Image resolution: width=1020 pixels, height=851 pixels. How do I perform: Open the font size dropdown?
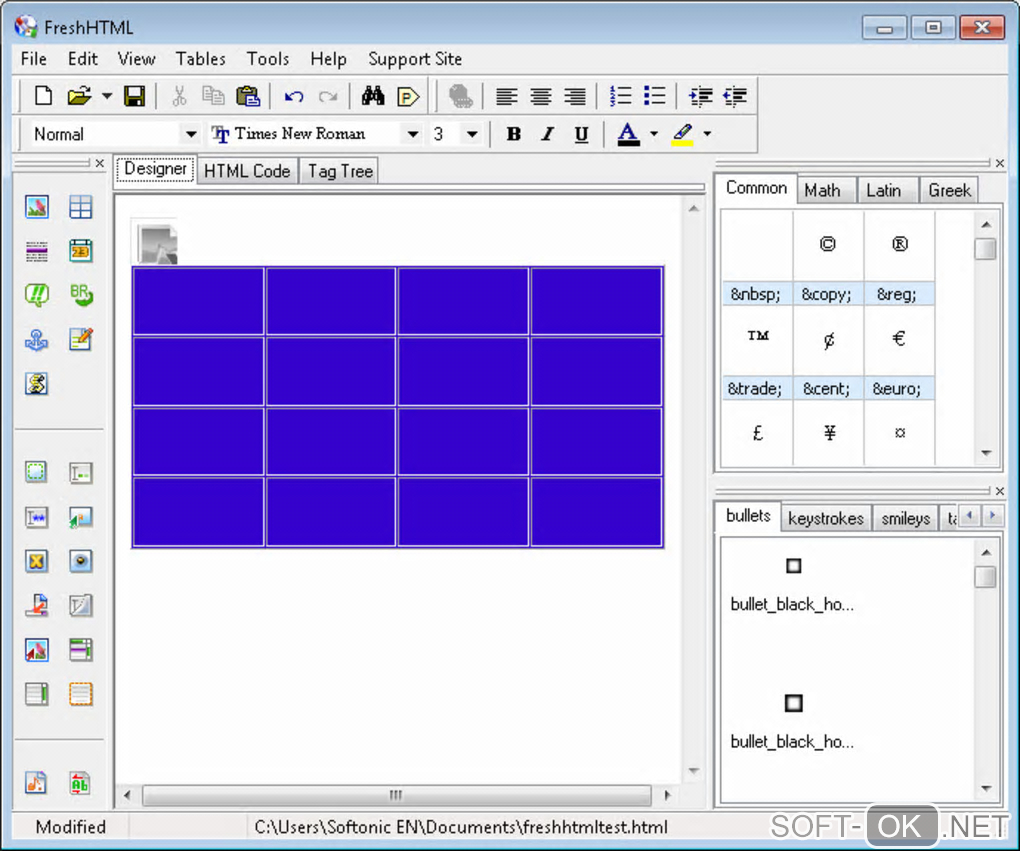point(472,134)
